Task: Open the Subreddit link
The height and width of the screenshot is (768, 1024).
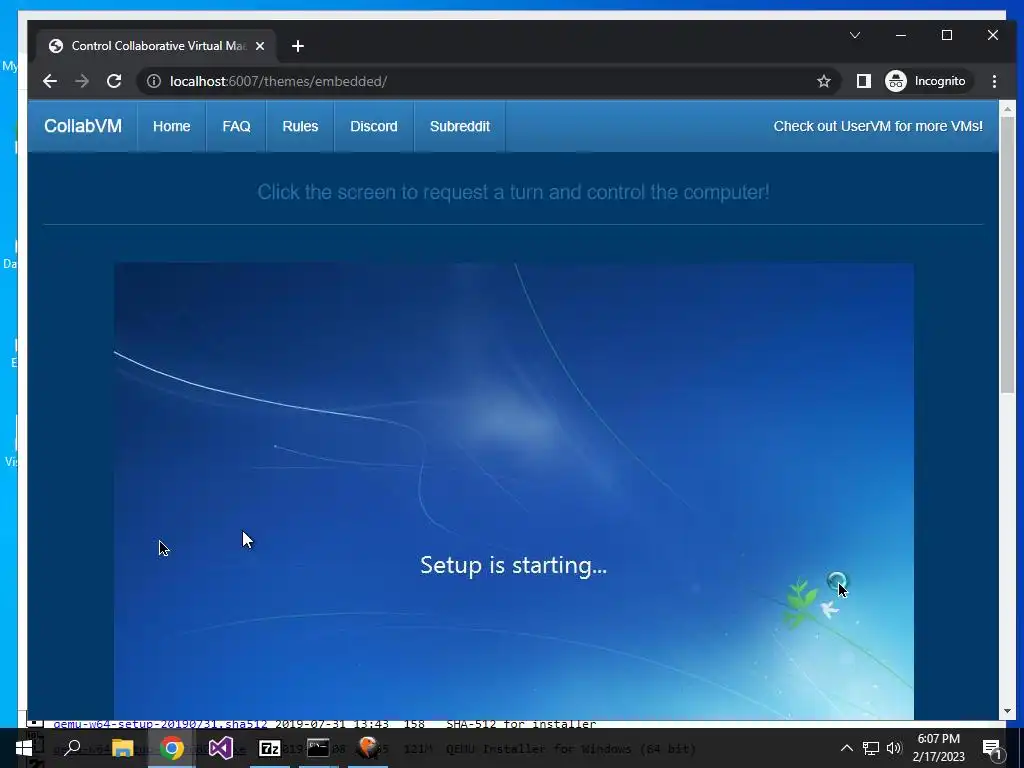Action: click(460, 126)
